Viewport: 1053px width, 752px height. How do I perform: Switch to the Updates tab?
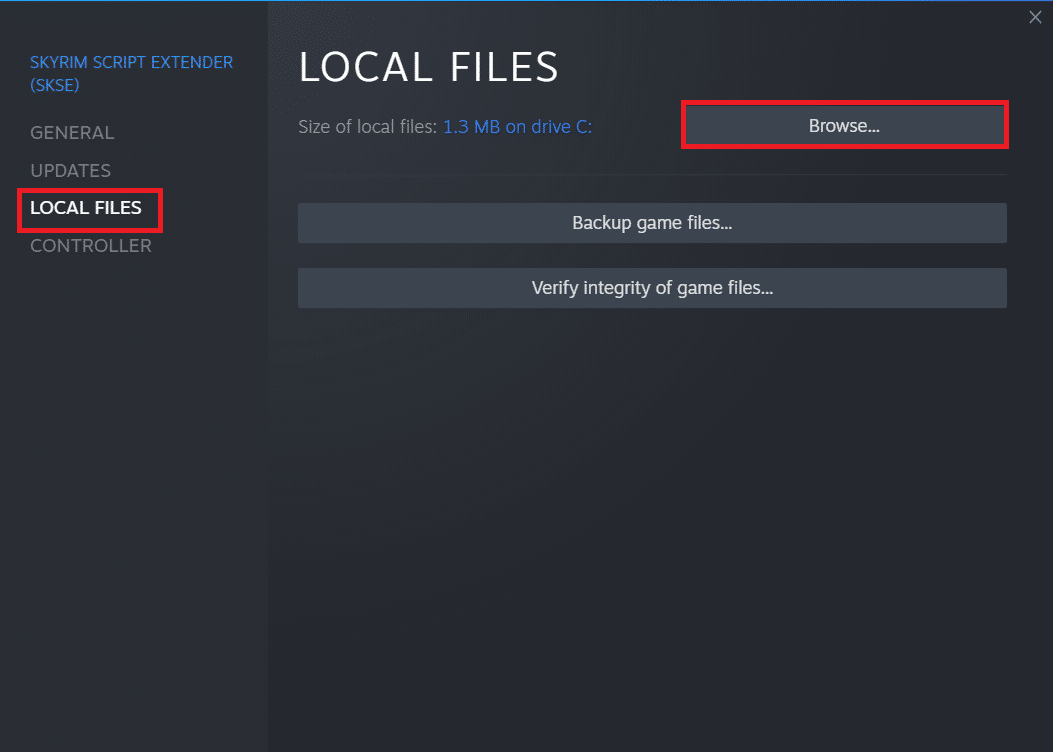click(71, 171)
